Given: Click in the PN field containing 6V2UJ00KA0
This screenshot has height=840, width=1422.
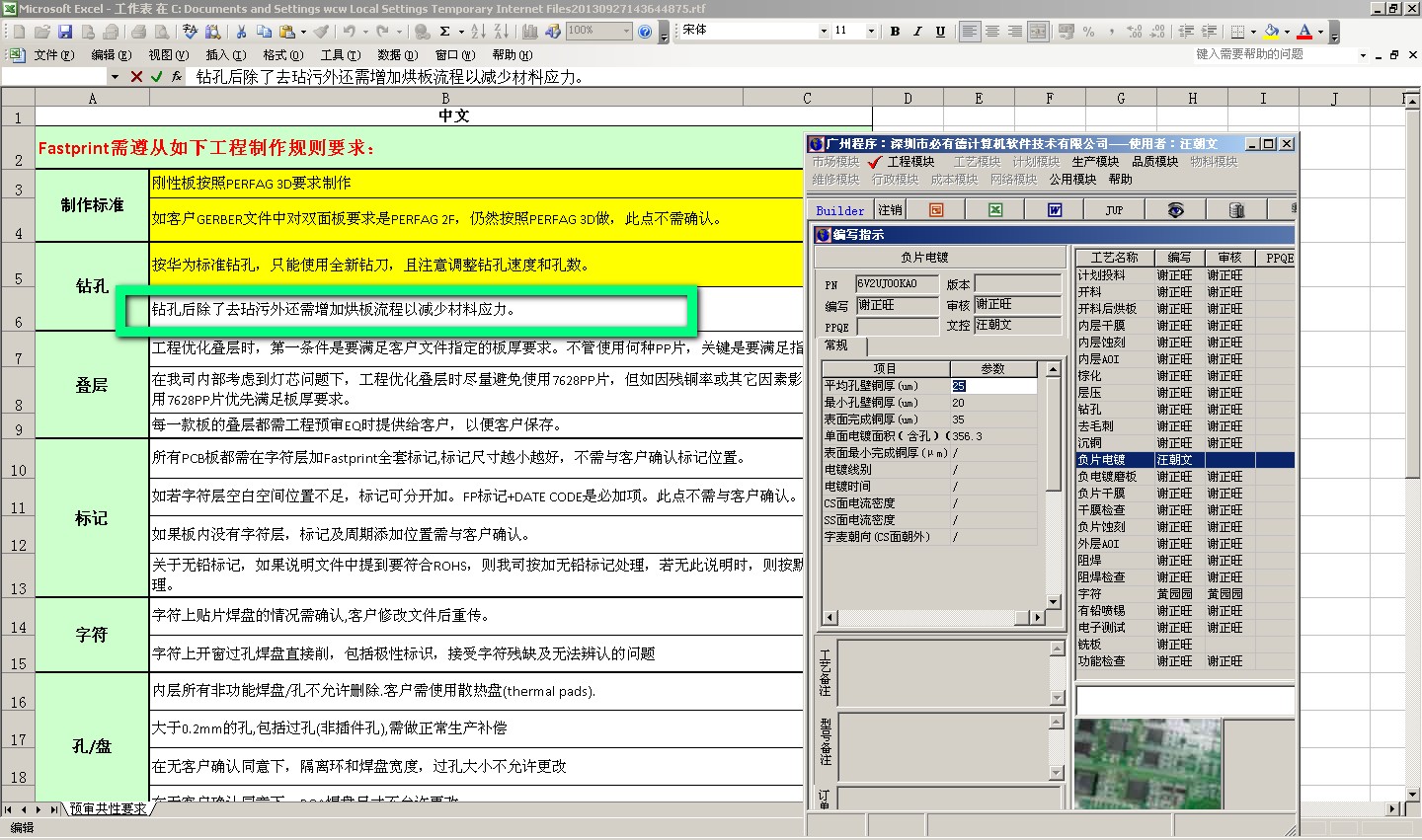Looking at the screenshot, I should coord(897,284).
